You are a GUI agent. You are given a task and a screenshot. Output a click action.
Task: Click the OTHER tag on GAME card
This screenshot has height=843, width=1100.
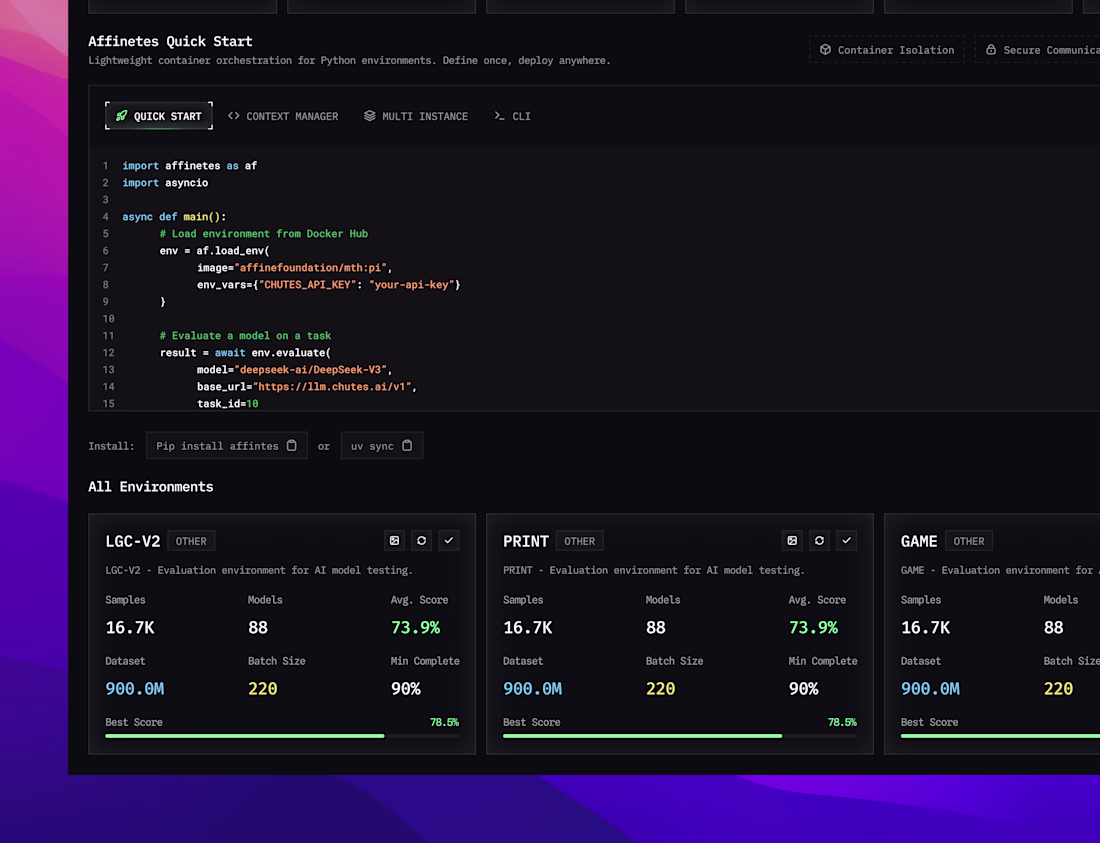coord(969,541)
